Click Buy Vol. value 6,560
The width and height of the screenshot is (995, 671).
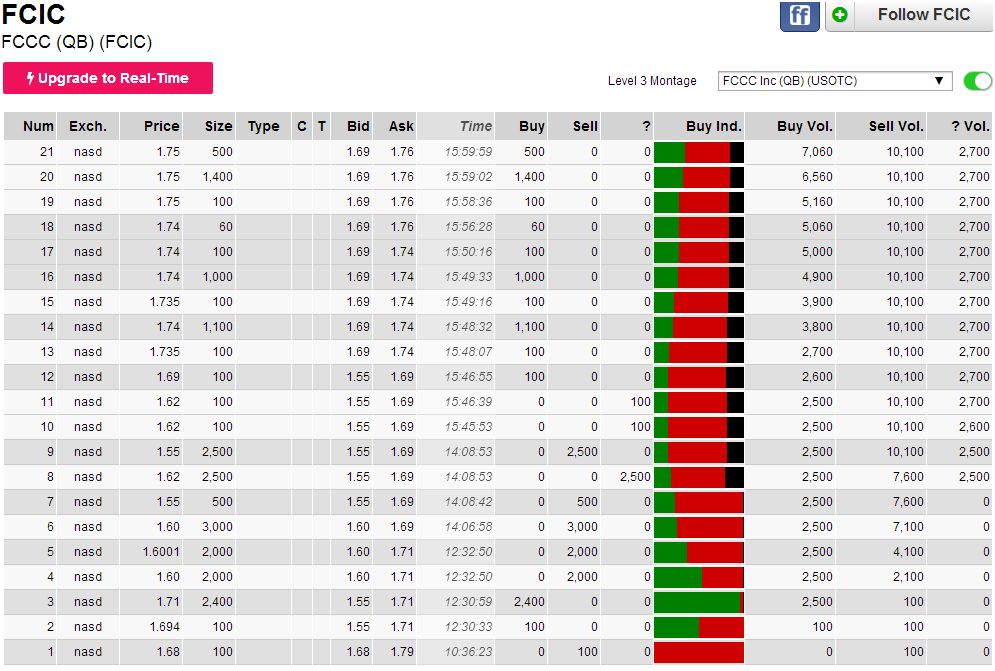(817, 177)
